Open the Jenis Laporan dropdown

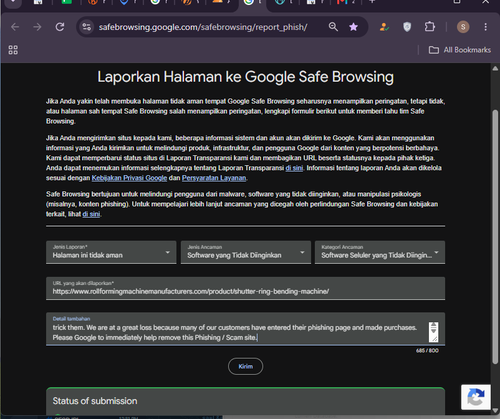point(111,252)
